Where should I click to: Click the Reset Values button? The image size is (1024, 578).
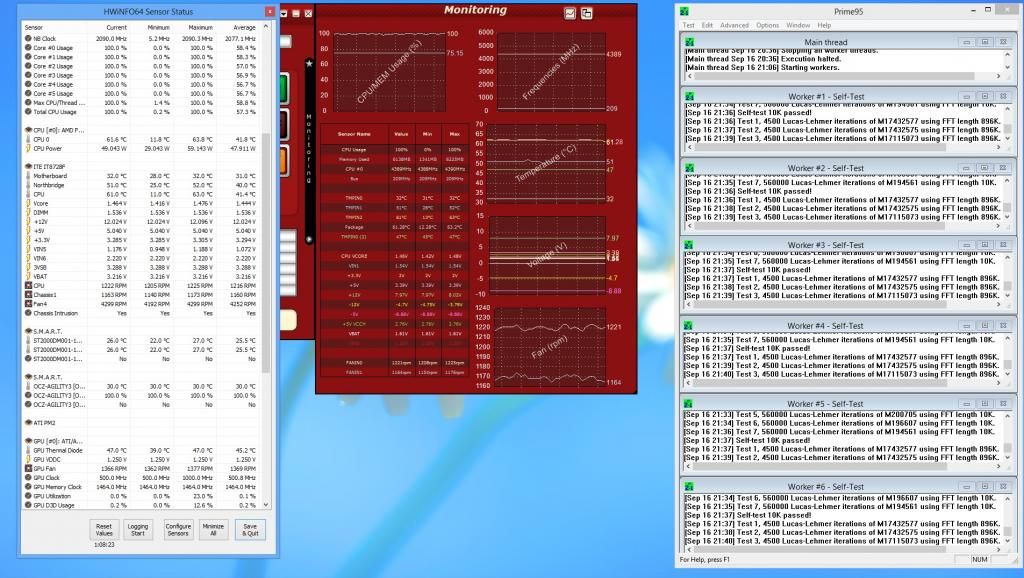(104, 529)
